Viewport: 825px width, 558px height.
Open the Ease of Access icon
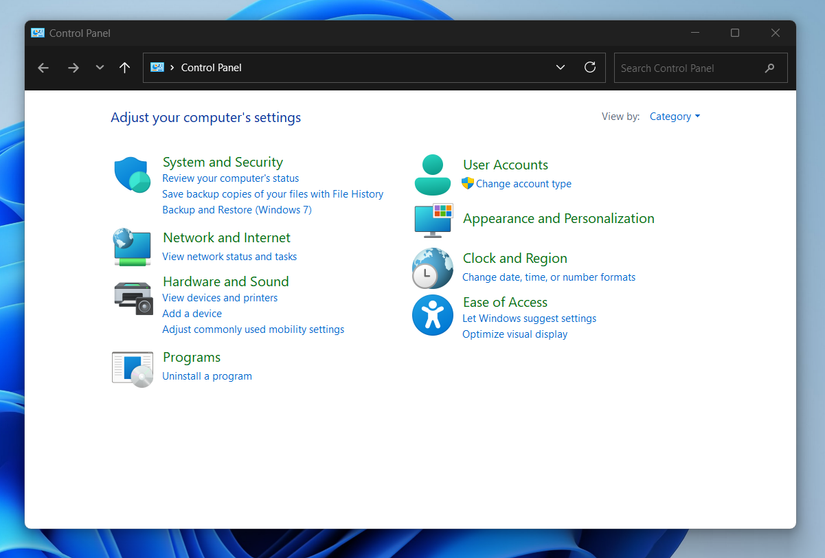[x=432, y=315]
